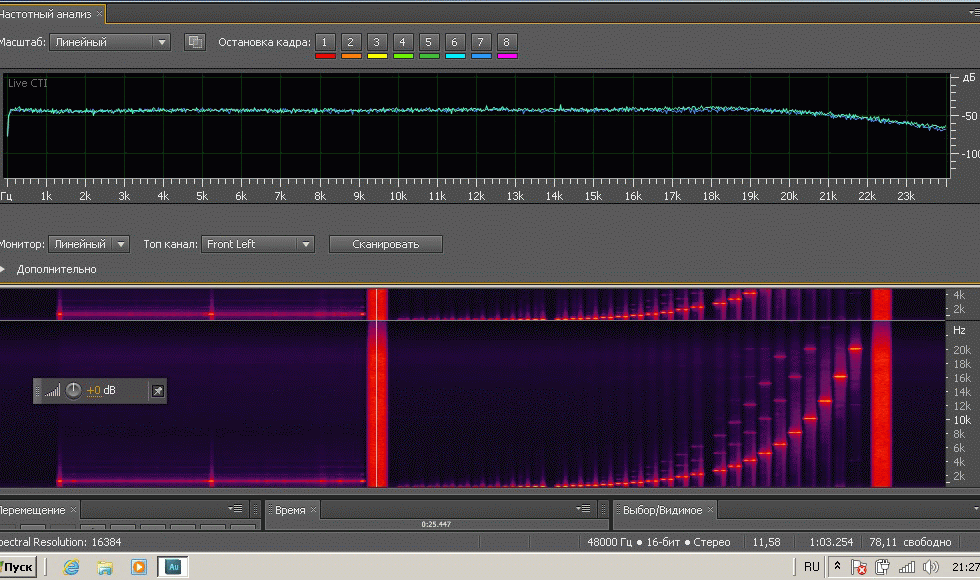Open the Масштаб scale dropdown
The height and width of the screenshot is (580, 980).
pyautogui.click(x=110, y=42)
